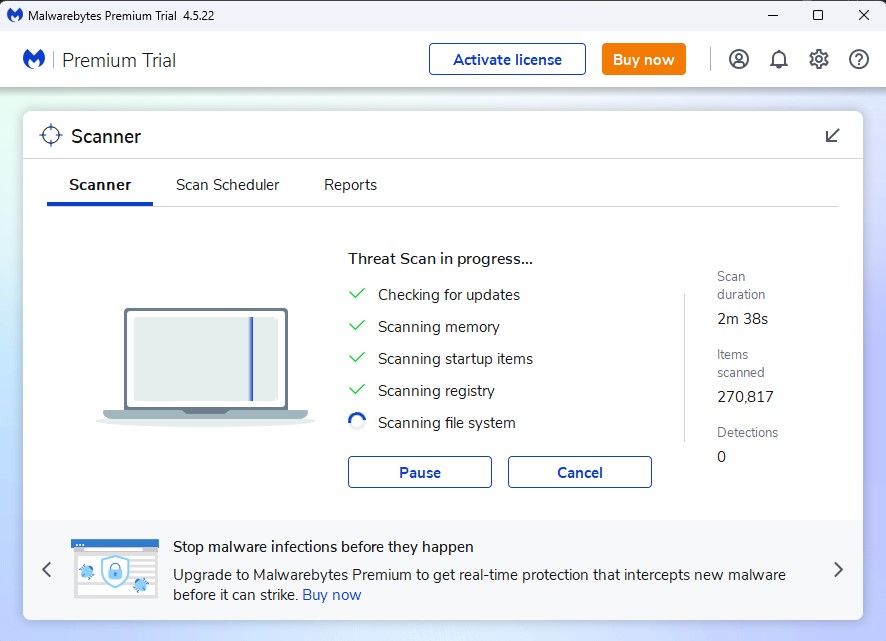
Task: Click the Threat Scan in progress heading
Action: tap(440, 259)
